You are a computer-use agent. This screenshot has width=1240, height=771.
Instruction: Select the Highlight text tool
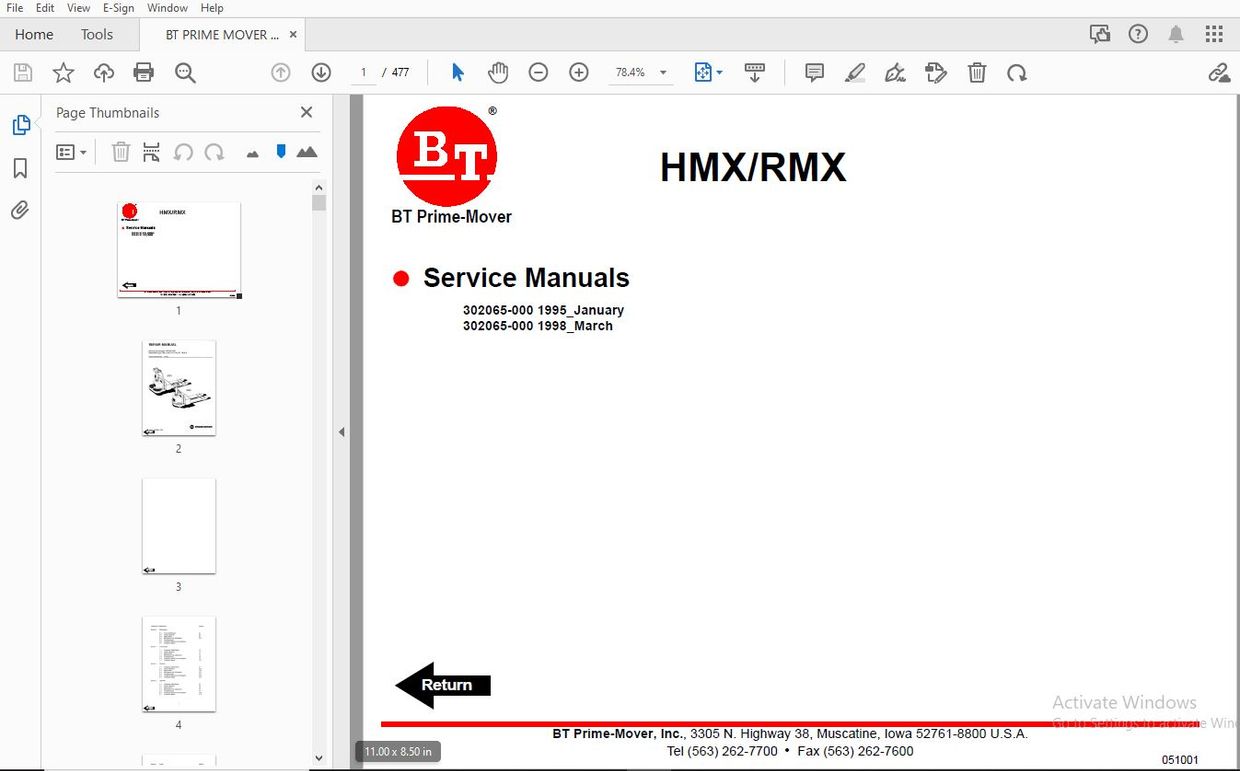click(x=855, y=72)
